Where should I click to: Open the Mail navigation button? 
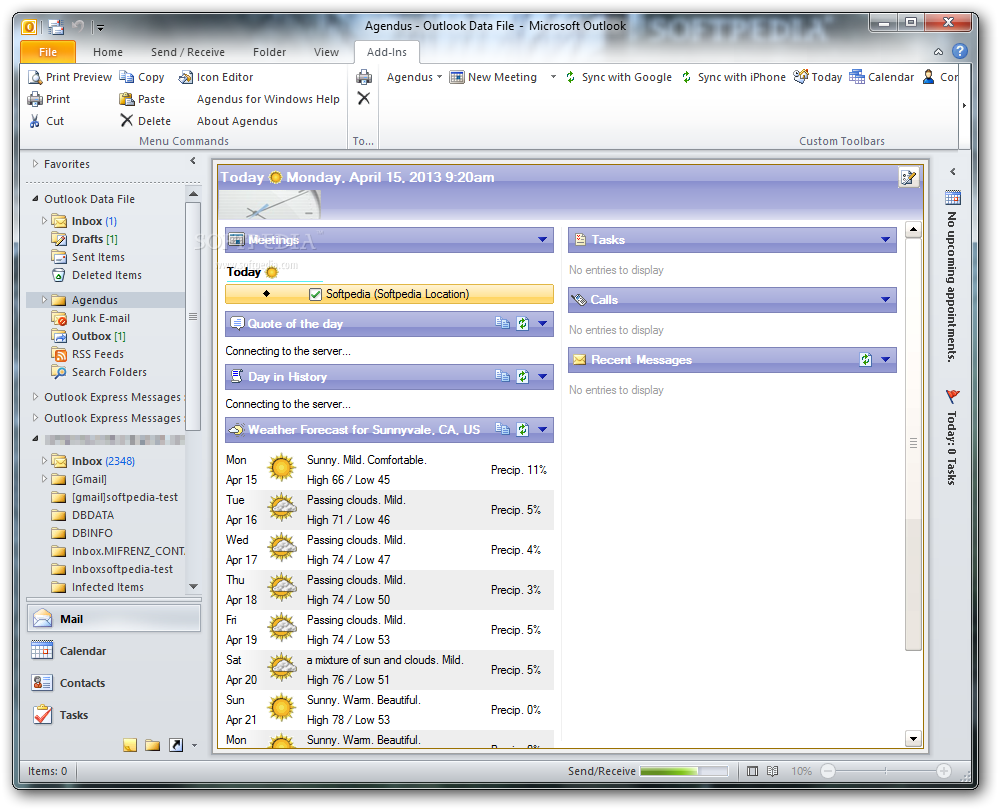click(114, 619)
